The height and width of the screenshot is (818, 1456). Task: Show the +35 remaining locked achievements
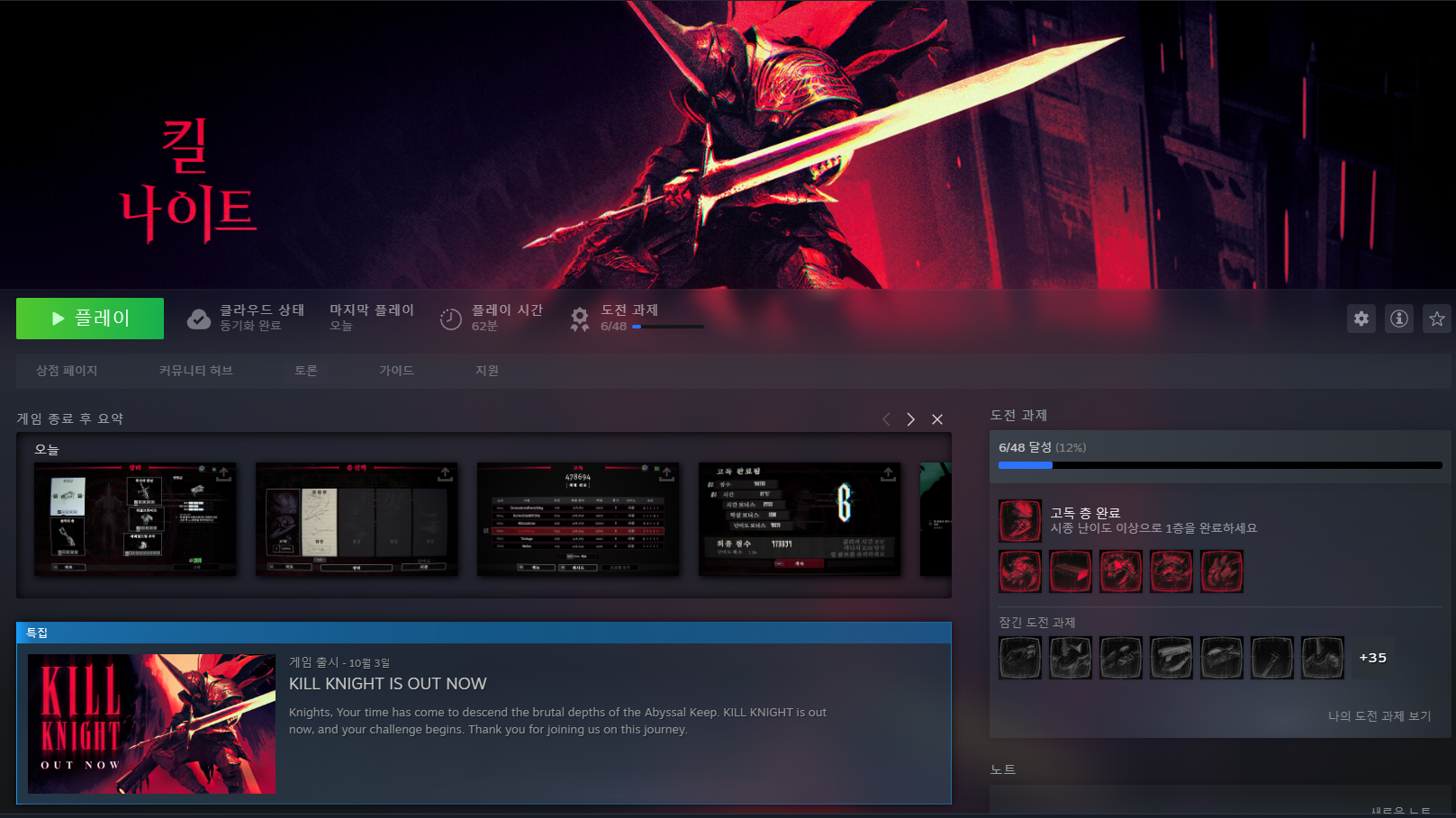(1373, 658)
